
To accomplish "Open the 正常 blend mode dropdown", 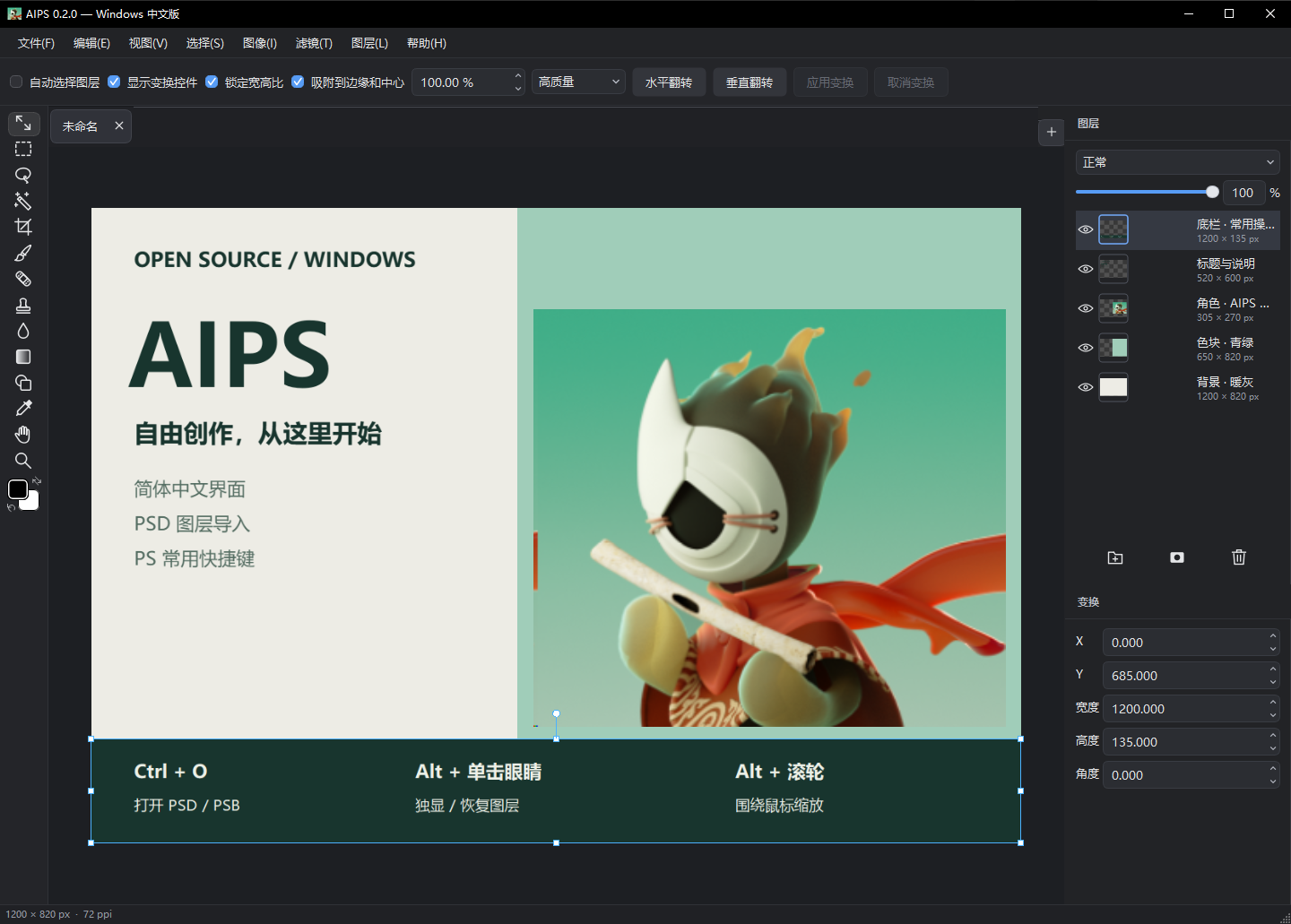I will pyautogui.click(x=1177, y=162).
